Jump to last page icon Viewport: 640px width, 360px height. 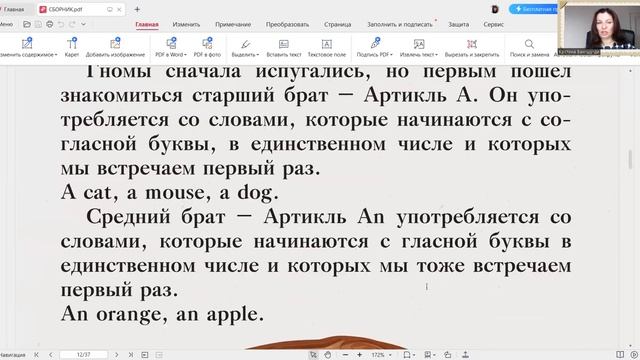pos(131,355)
